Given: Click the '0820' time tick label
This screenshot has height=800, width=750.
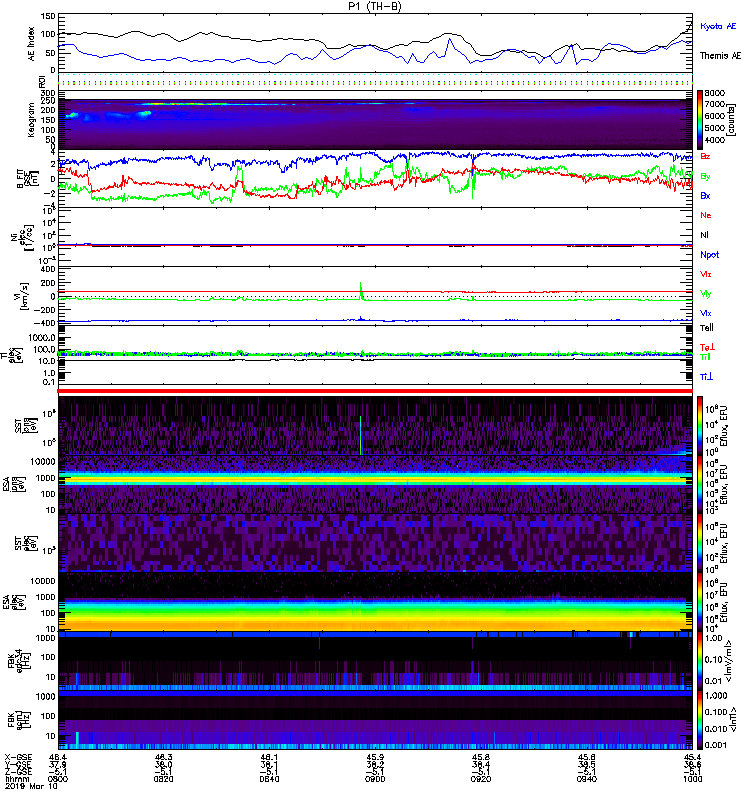Looking at the screenshot, I should 163,779.
